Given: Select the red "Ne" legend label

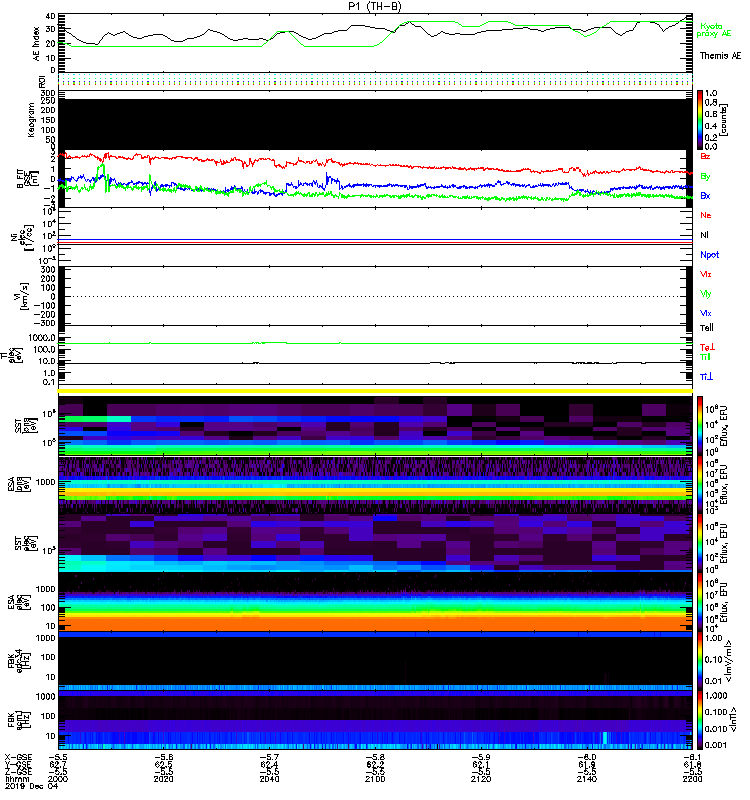Looking at the screenshot, I should (x=705, y=215).
